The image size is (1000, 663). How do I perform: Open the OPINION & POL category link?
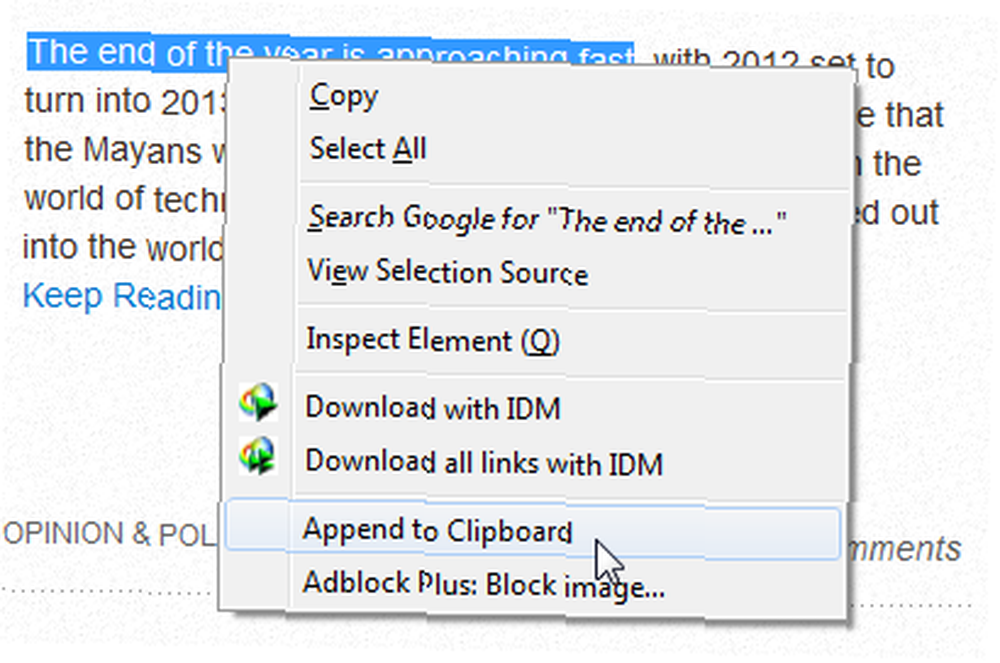109,534
